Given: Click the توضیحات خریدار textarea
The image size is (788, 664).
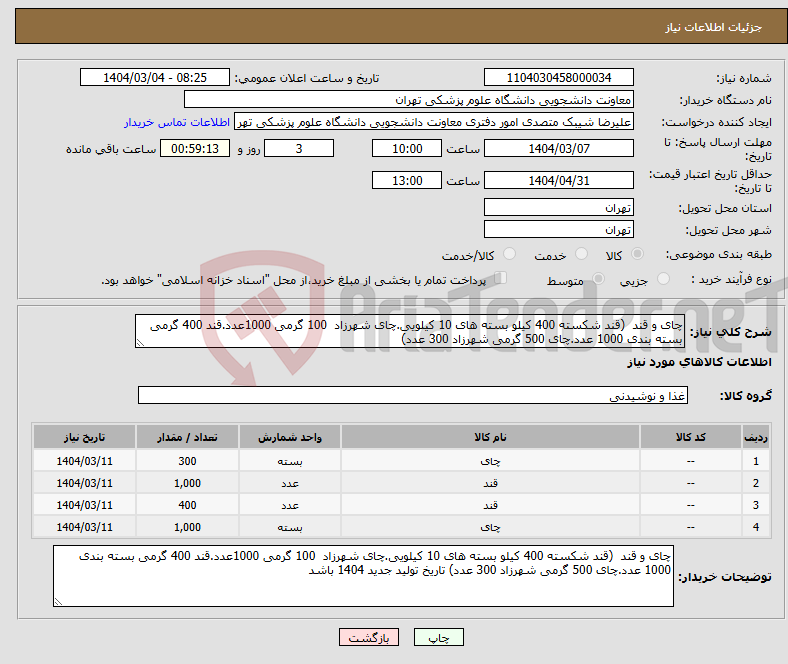Looking at the screenshot, I should click(363, 576).
